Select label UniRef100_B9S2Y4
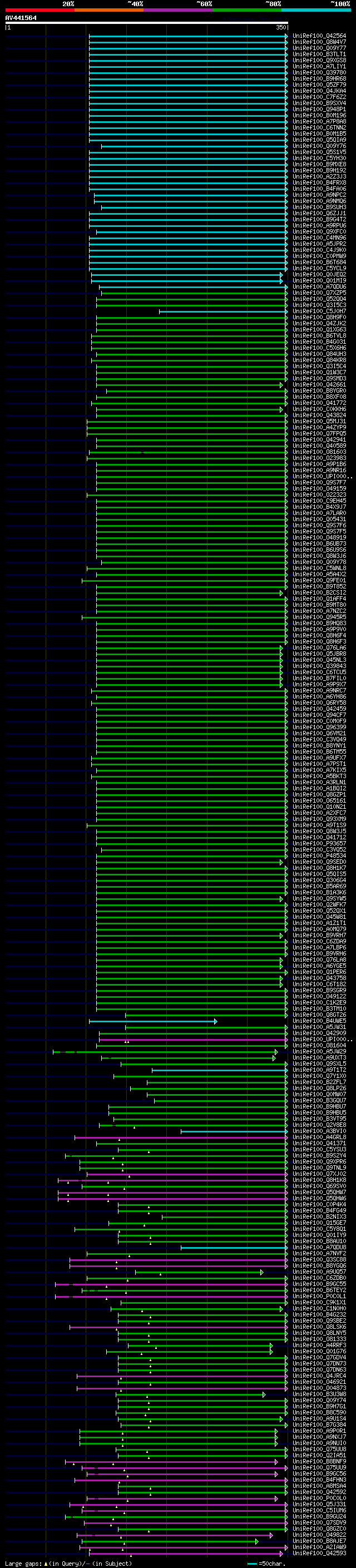The height and width of the screenshot is (1568, 356). pos(319,1156)
